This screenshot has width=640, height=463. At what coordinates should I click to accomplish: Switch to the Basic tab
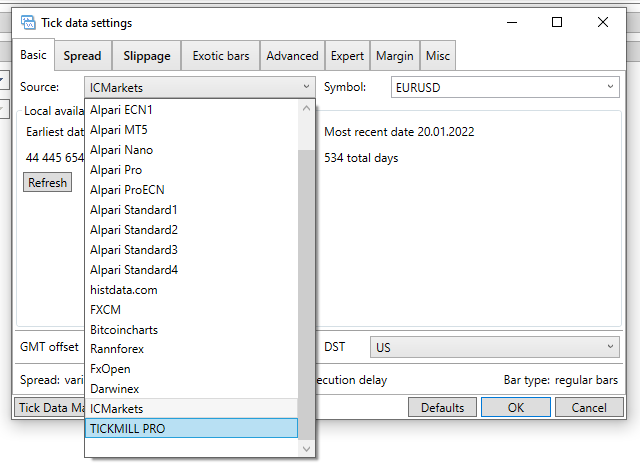[33, 55]
